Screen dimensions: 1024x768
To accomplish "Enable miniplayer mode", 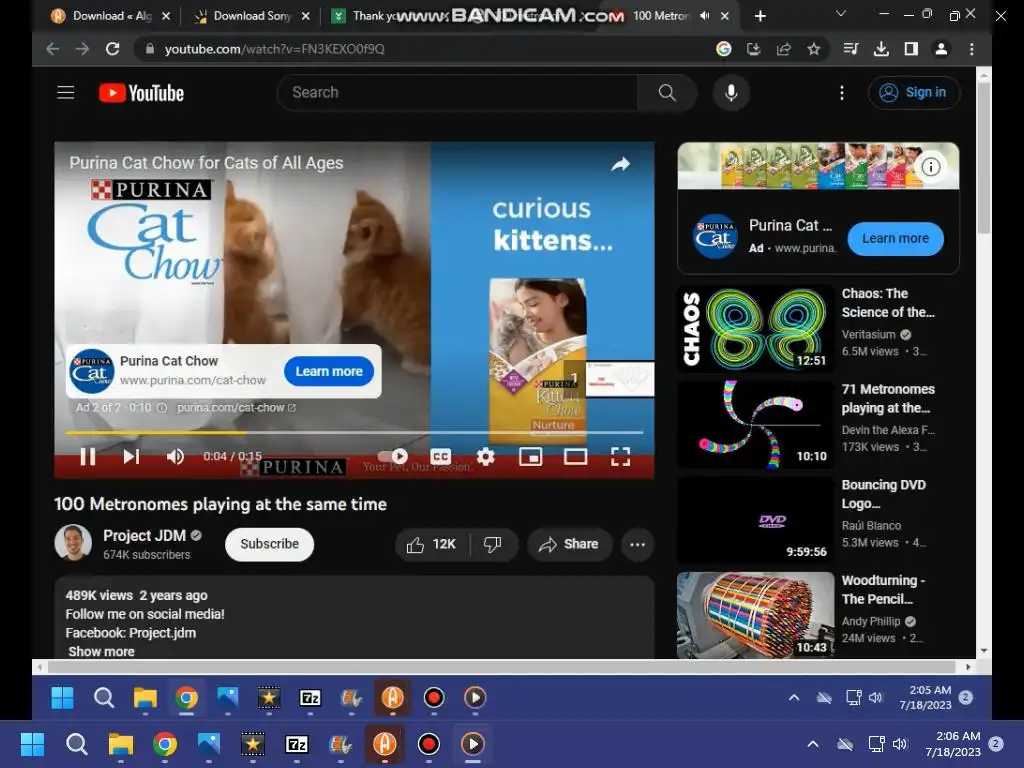I will tap(530, 456).
